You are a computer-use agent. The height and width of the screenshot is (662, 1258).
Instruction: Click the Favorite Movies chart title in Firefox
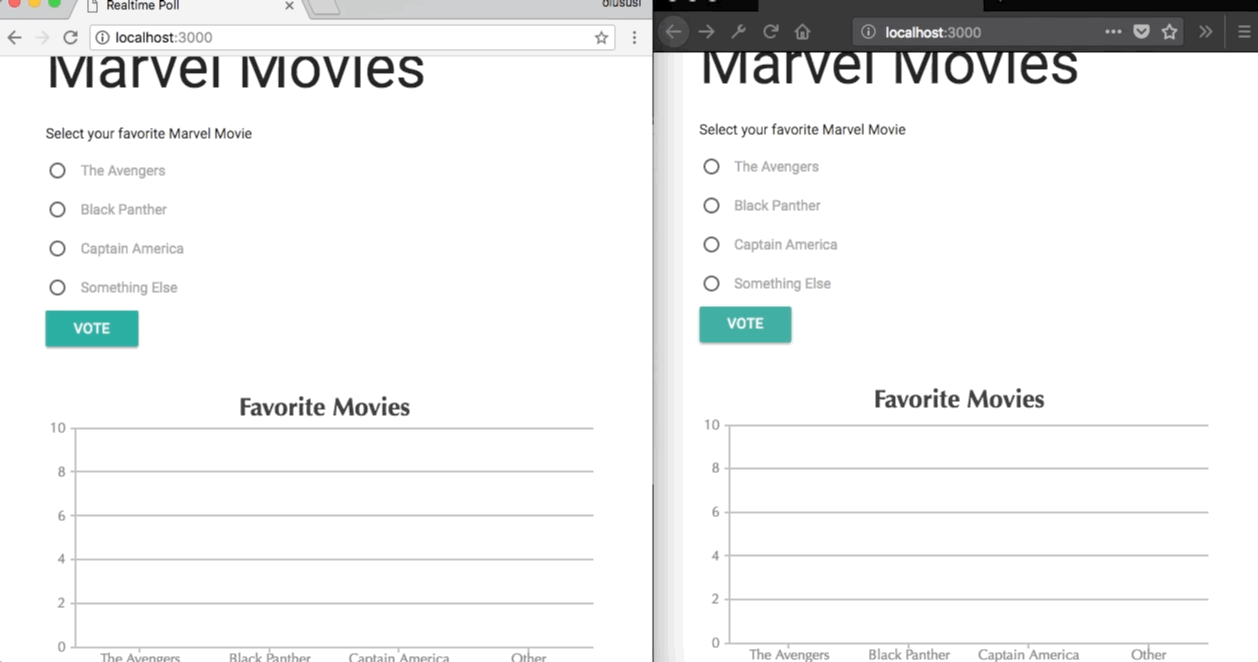point(959,399)
